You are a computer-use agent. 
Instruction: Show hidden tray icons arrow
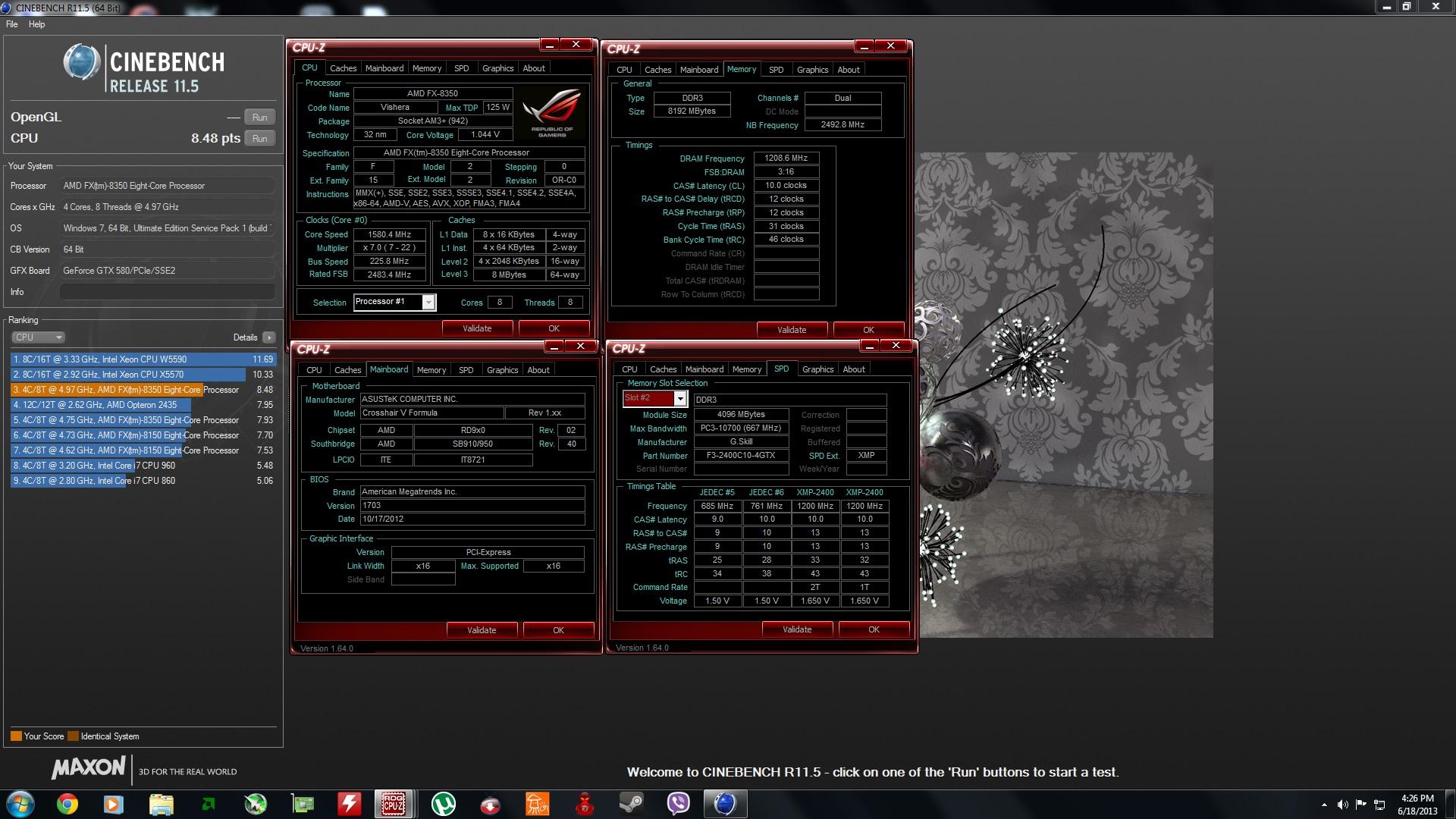1324,805
